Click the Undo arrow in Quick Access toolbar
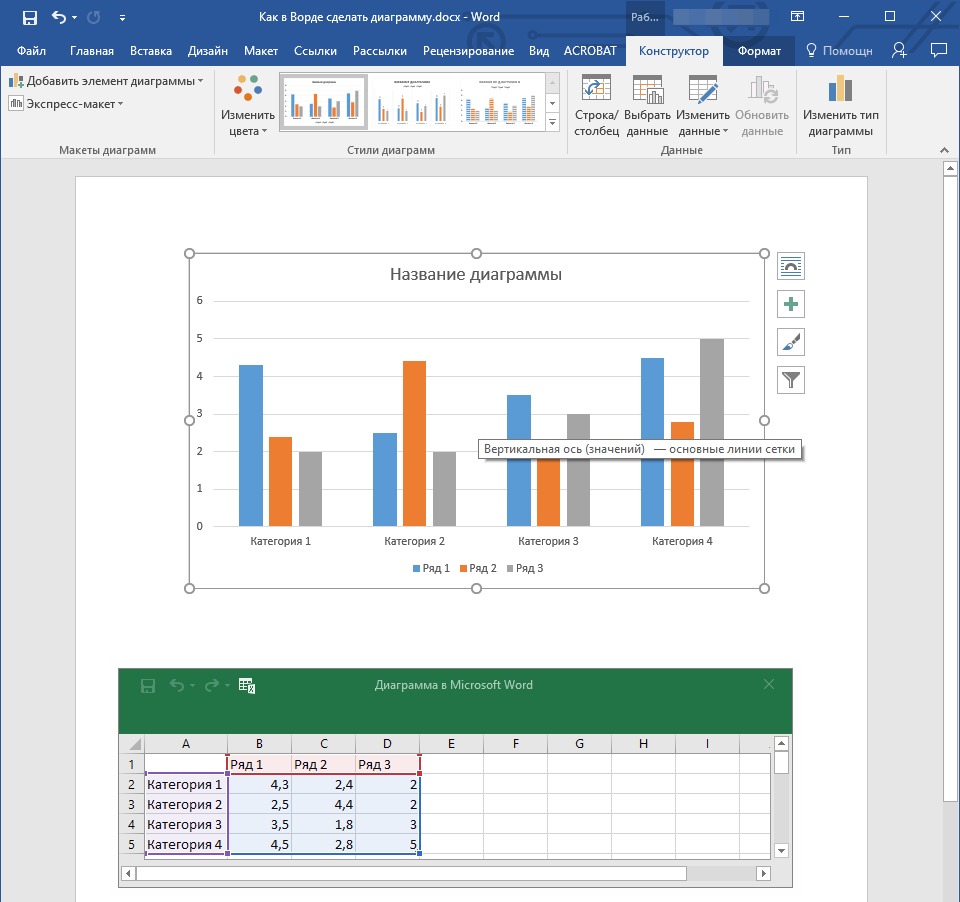Image resolution: width=960 pixels, height=902 pixels. tap(58, 17)
